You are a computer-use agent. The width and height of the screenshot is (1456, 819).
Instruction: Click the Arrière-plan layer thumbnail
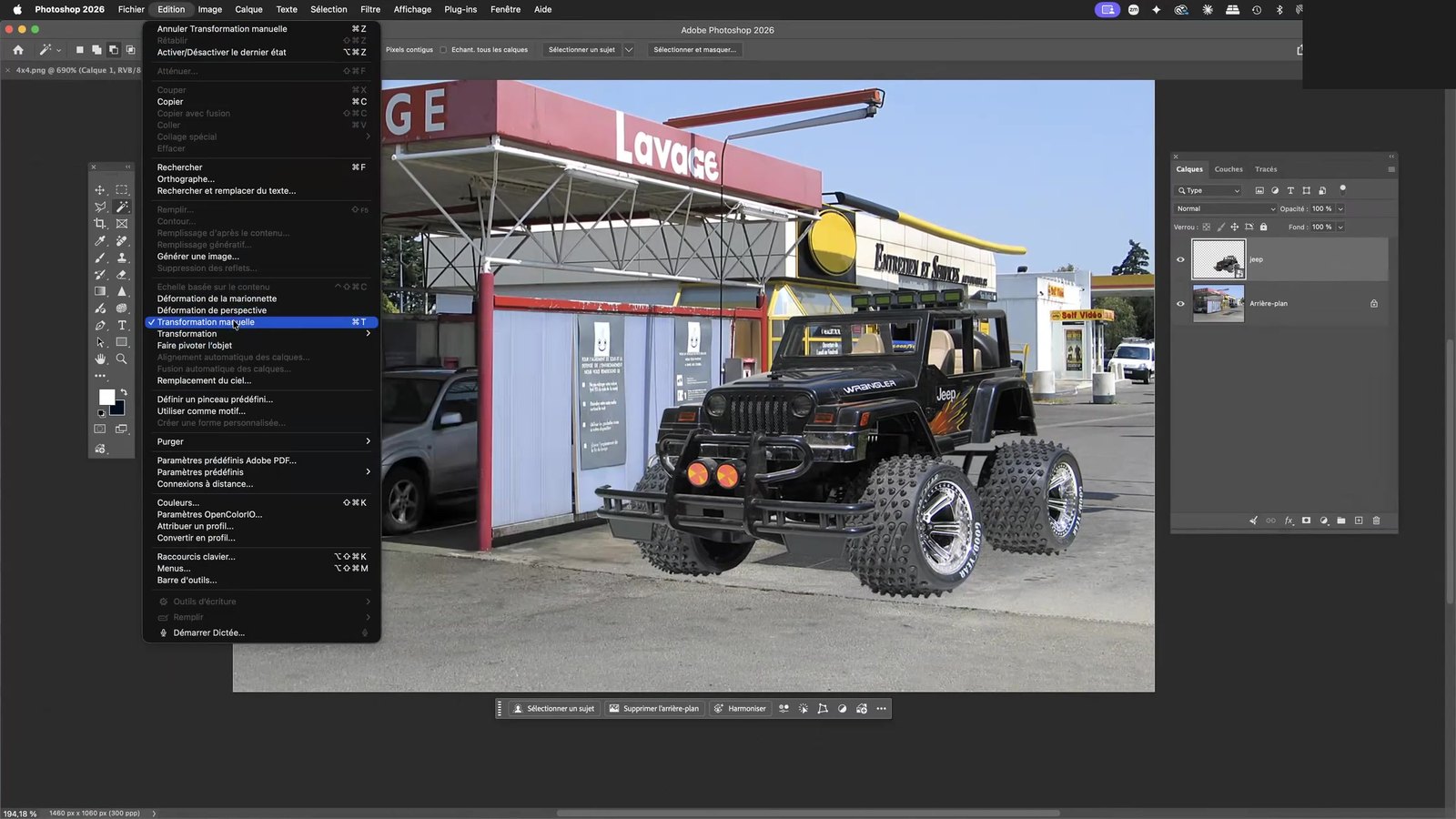click(x=1218, y=304)
